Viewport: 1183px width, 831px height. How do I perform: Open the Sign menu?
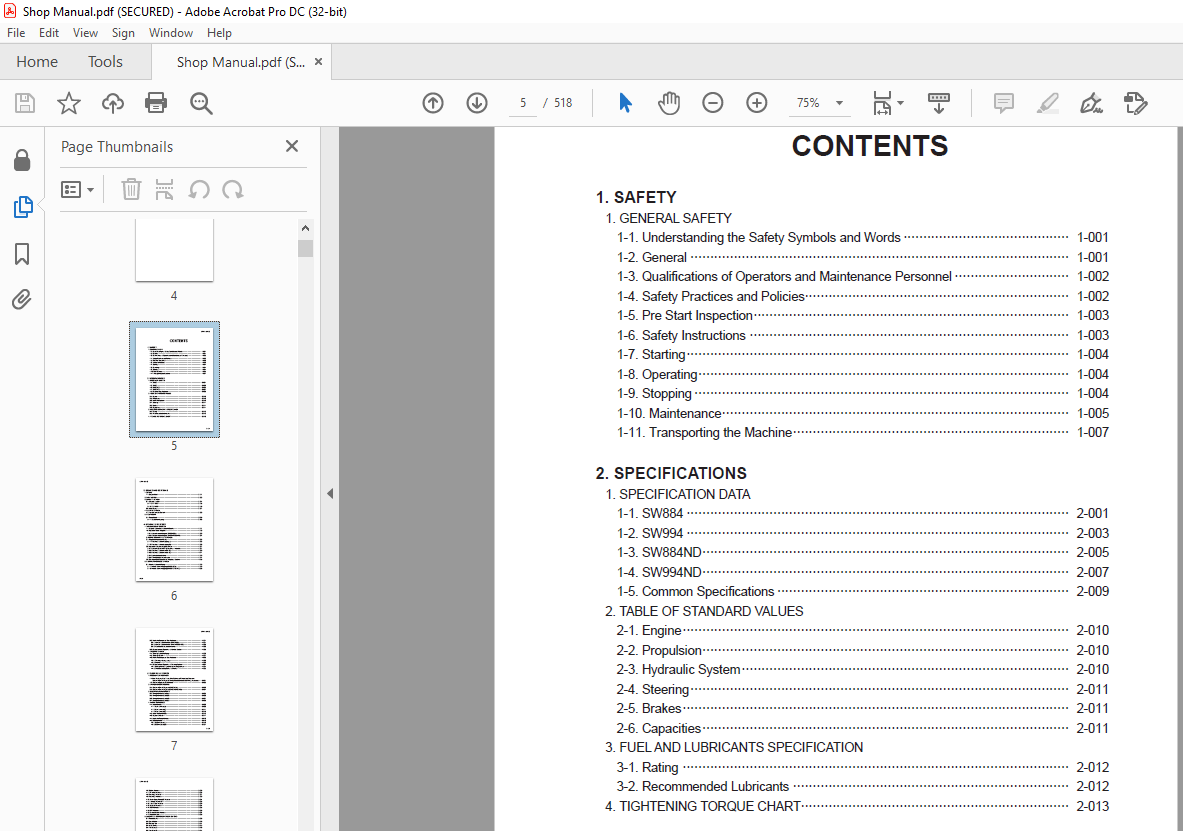coord(123,32)
